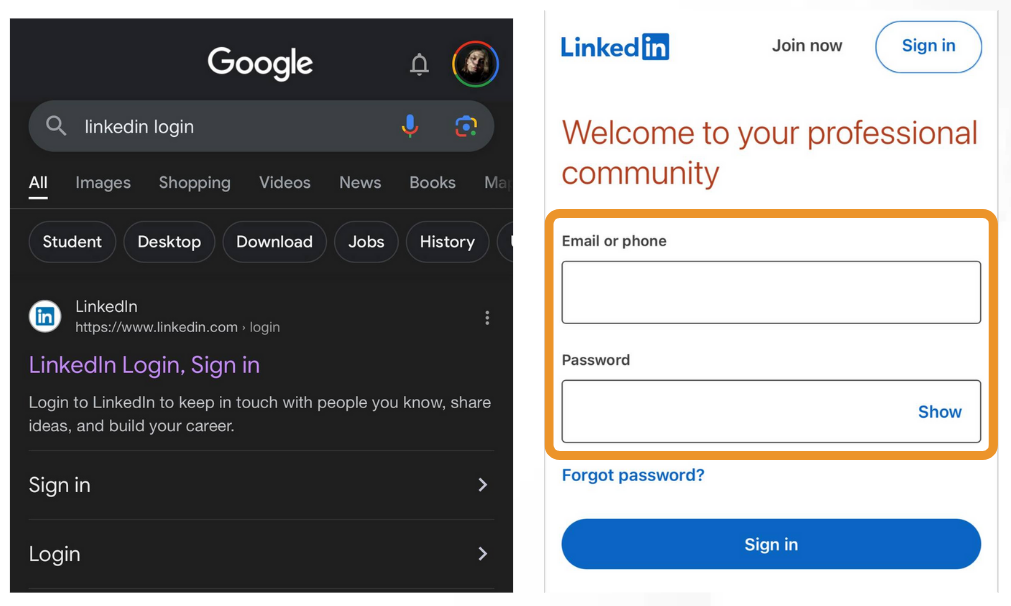1011x606 pixels.
Task: Open the Google account profile picture
Action: point(475,64)
